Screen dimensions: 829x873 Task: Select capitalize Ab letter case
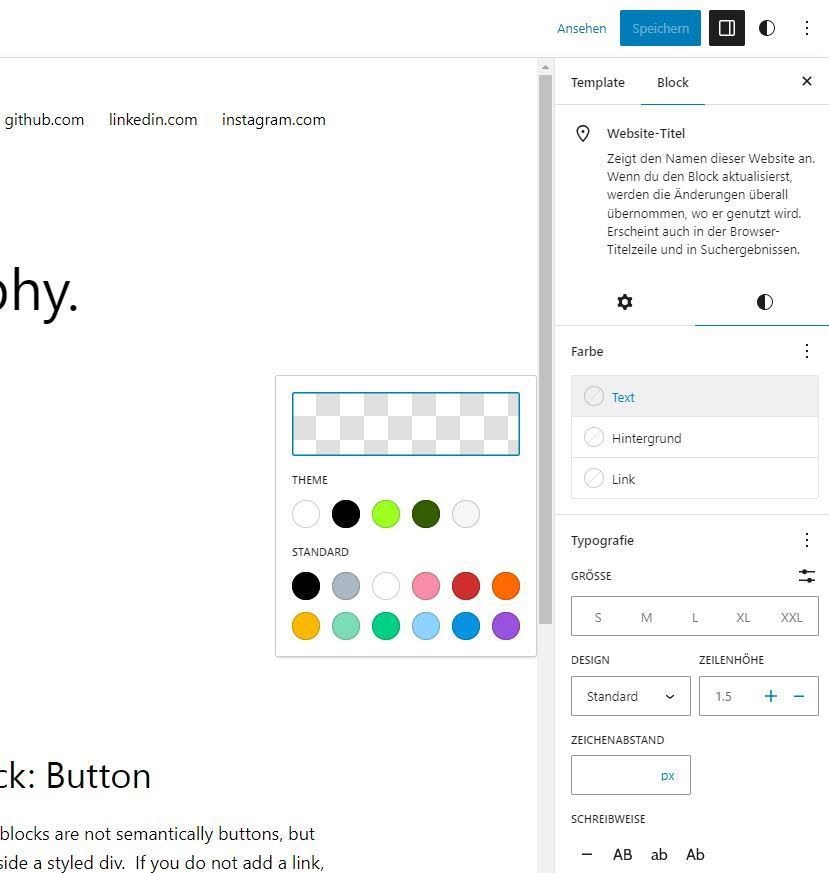[695, 854]
